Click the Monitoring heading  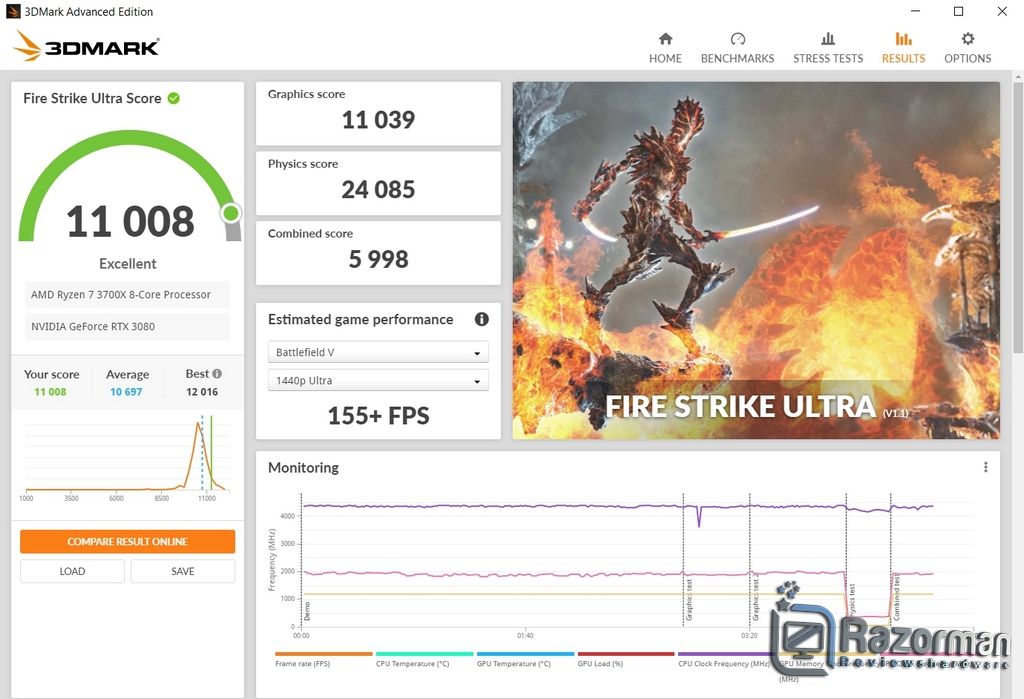[304, 468]
